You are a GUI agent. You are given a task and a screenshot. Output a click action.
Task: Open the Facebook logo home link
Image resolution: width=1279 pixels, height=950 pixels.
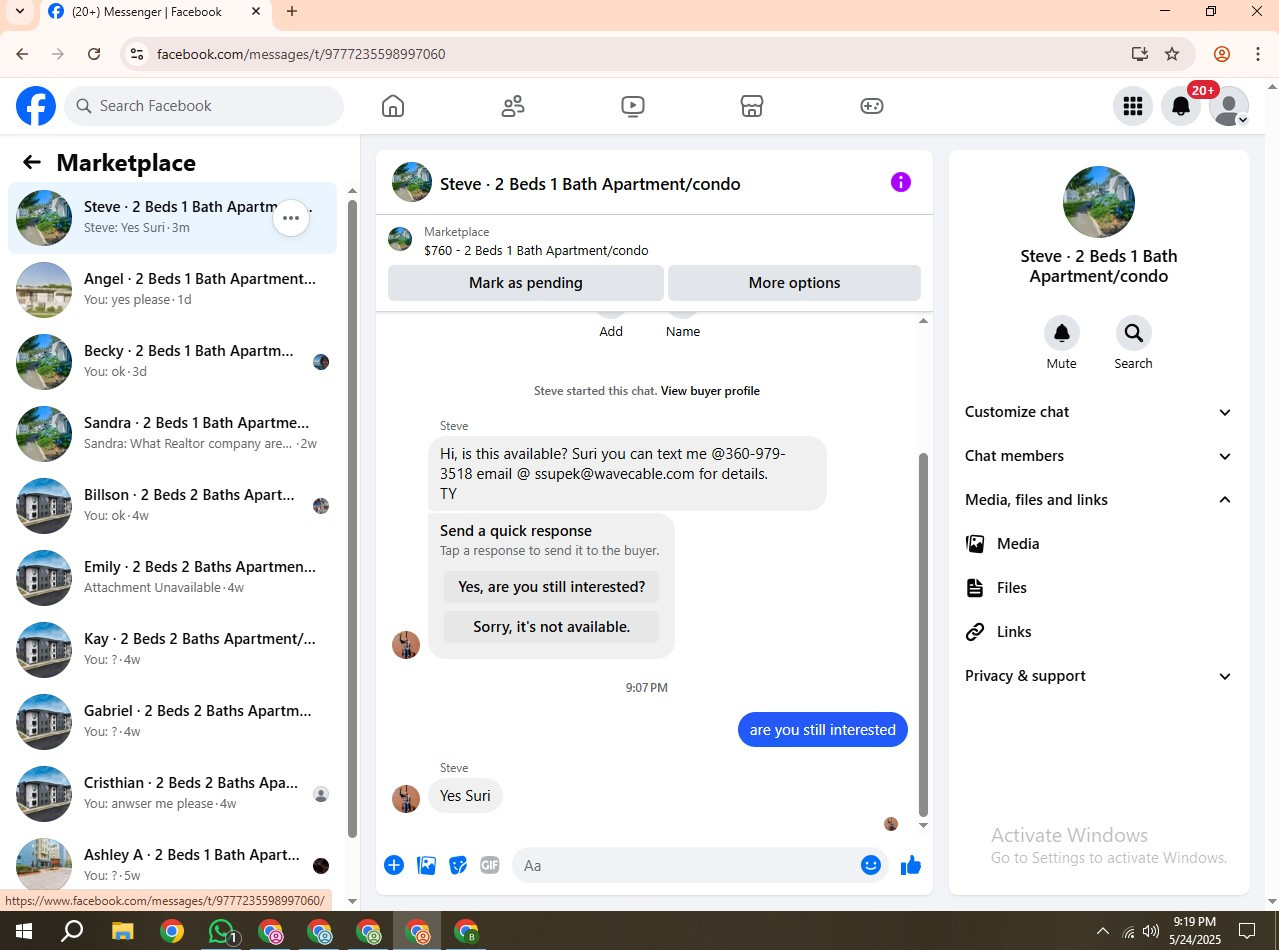36,106
